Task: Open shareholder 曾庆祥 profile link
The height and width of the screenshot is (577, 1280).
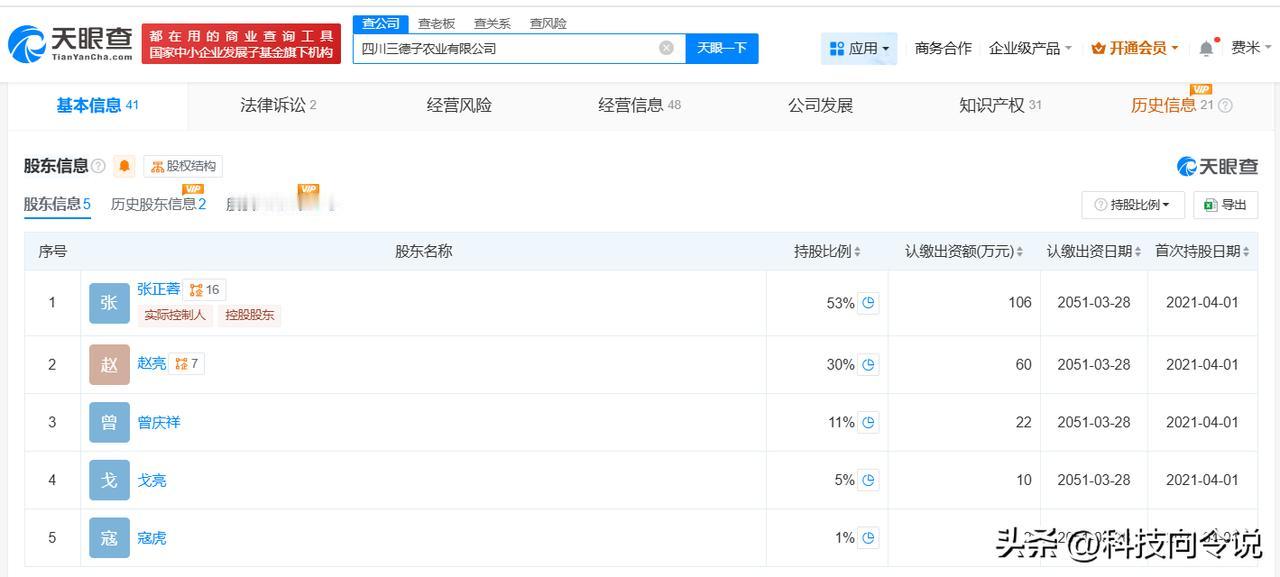Action: (159, 422)
